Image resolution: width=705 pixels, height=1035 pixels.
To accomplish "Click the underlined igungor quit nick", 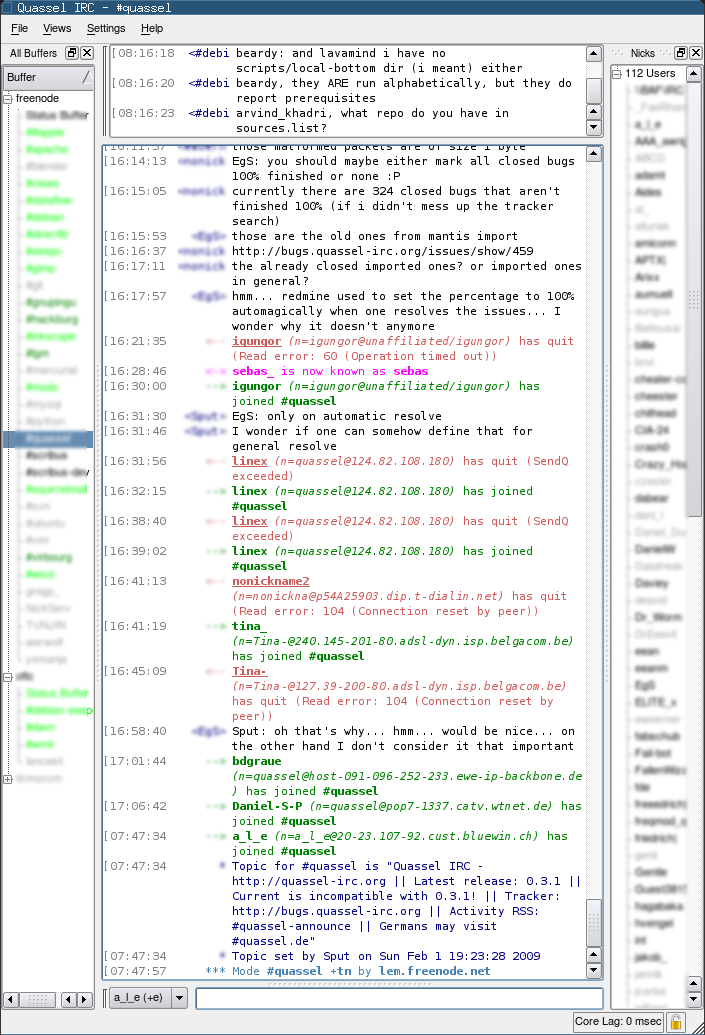I will pyautogui.click(x=257, y=341).
